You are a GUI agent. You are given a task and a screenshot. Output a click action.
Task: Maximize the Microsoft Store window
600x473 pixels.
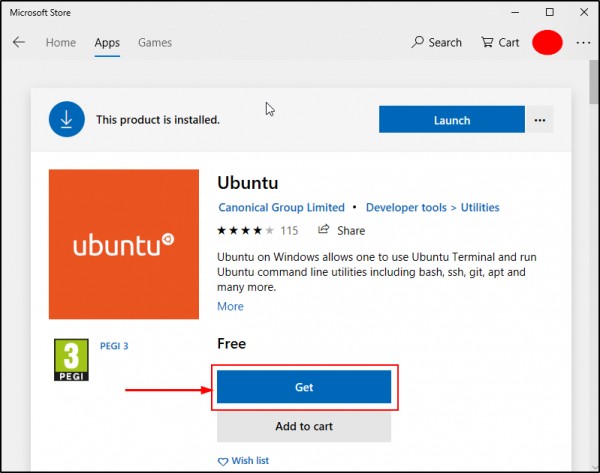point(549,12)
